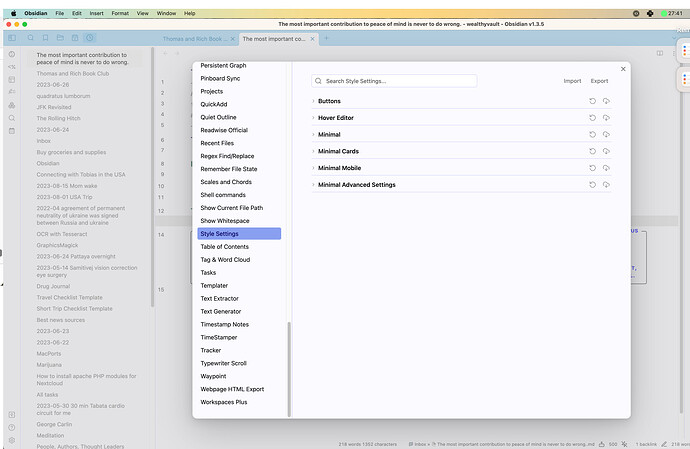Close the settings dialog
Screen dimensions: 690x449
click(623, 69)
